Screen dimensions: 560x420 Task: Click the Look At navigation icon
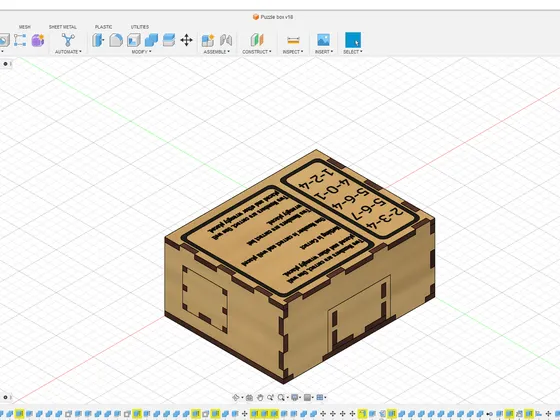point(249,398)
